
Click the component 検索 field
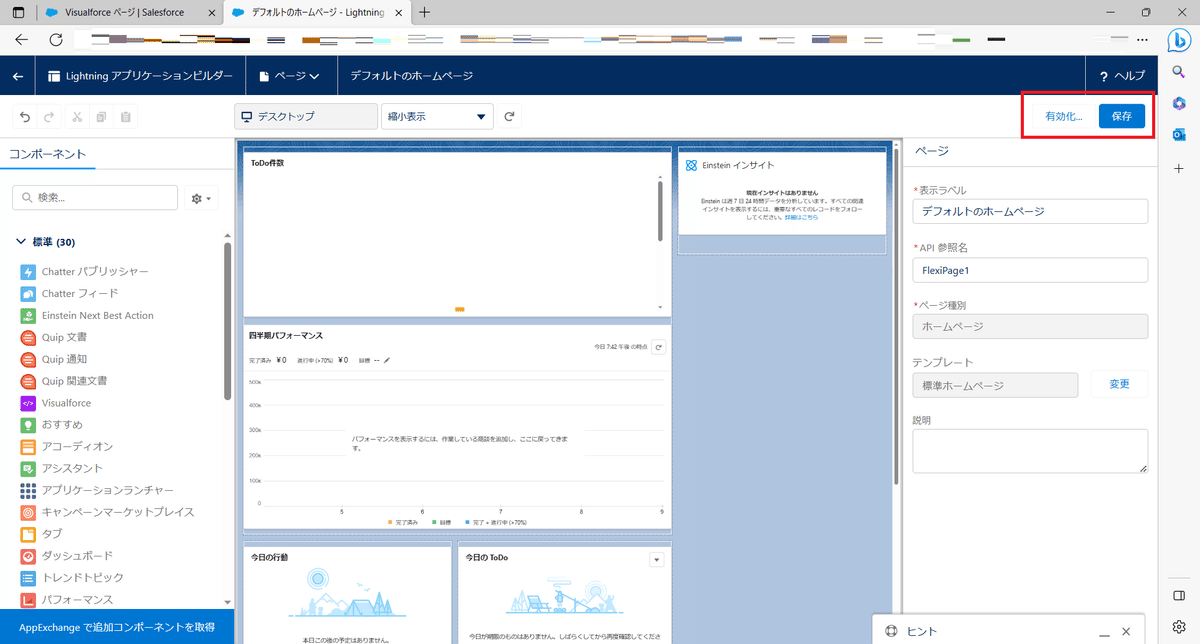click(96, 198)
